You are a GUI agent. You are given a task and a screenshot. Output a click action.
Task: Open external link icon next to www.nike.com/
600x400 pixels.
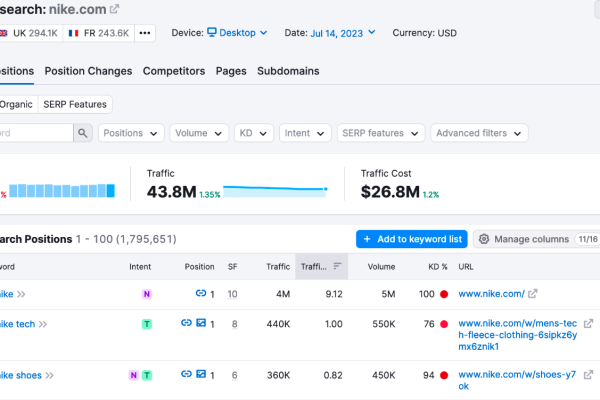(532, 294)
